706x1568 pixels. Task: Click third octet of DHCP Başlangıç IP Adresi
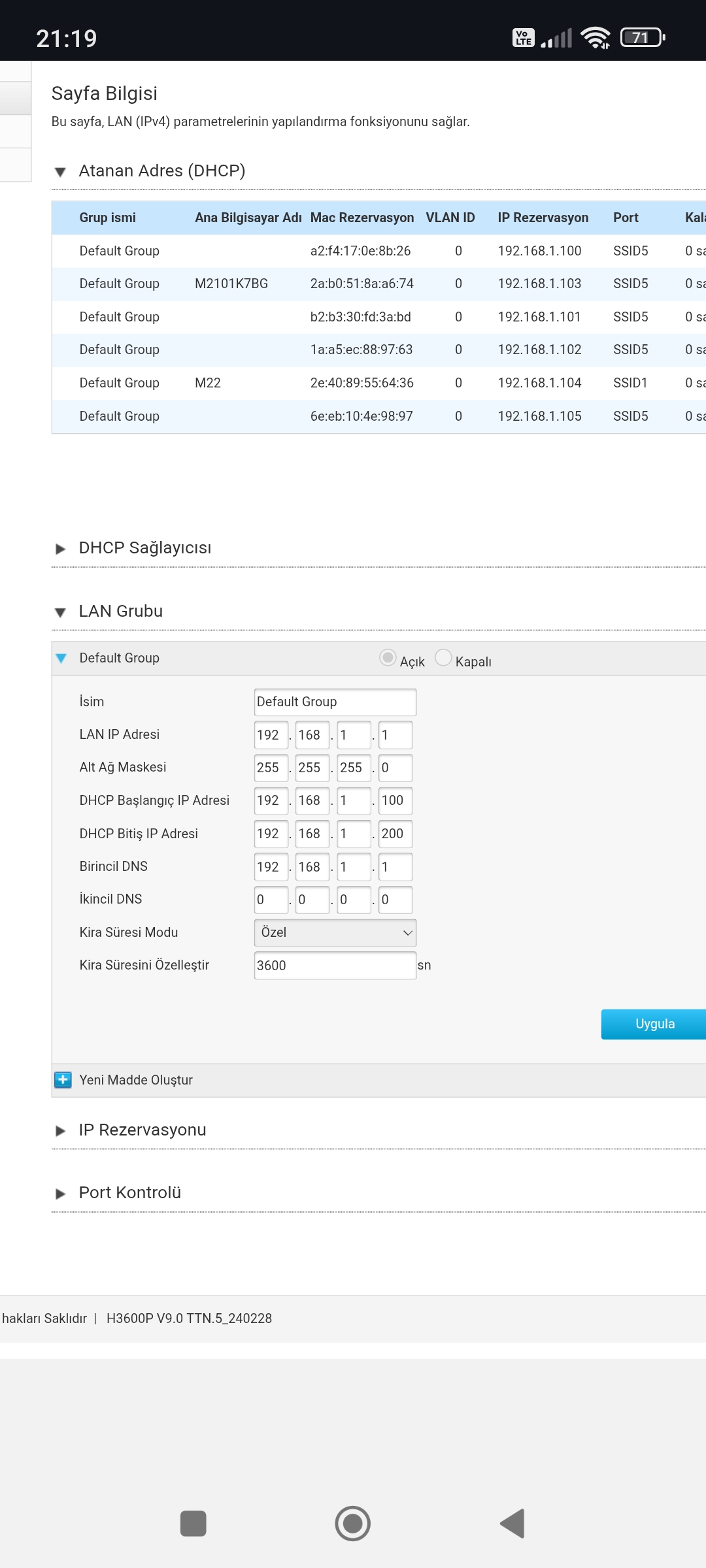coord(354,800)
